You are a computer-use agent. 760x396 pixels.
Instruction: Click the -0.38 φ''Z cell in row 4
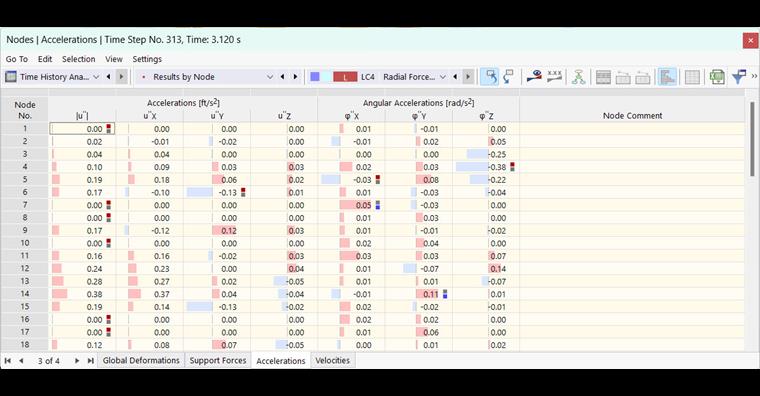pyautogui.click(x=486, y=167)
